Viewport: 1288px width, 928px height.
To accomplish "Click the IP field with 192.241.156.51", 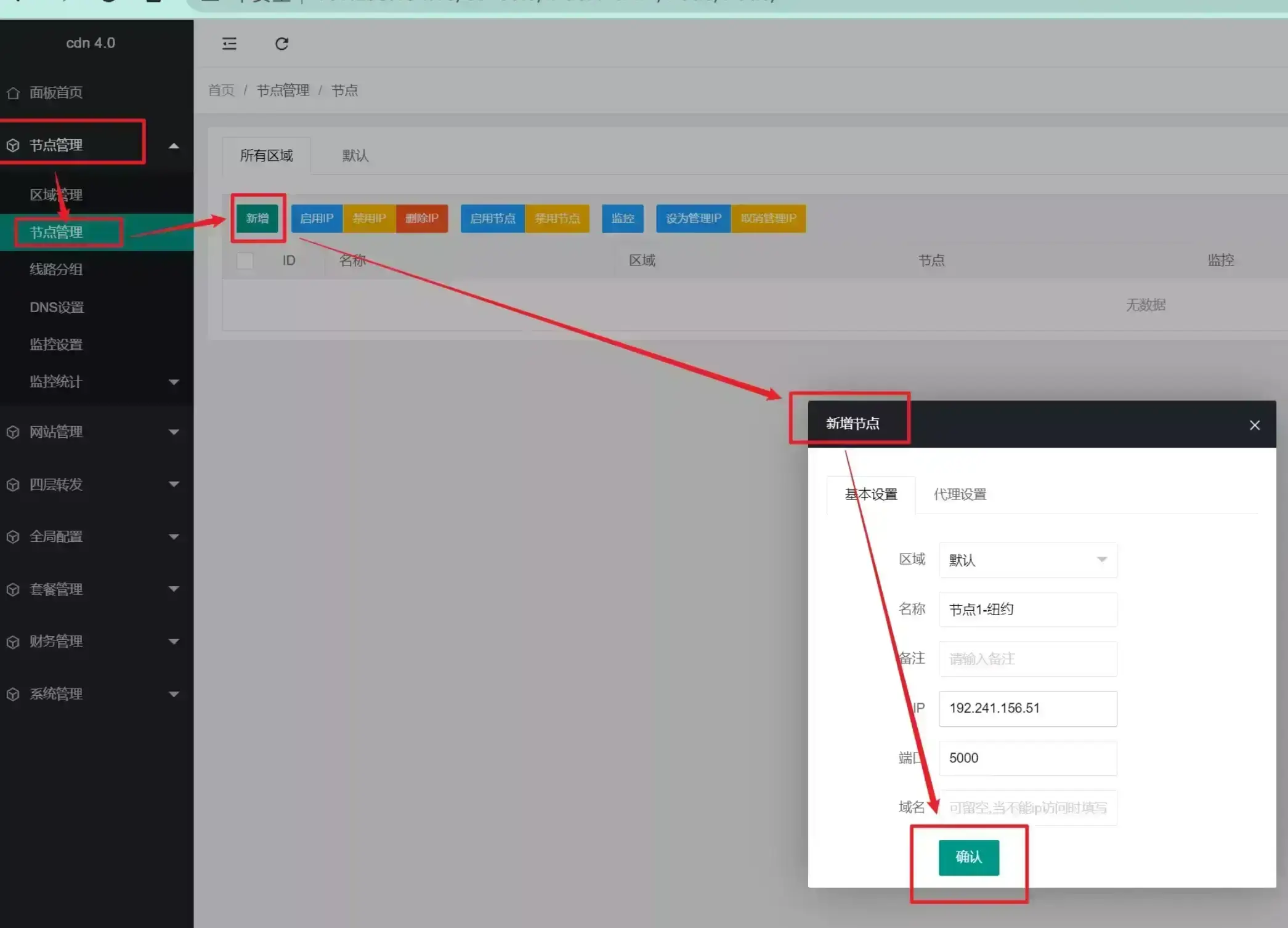I will pos(1027,708).
